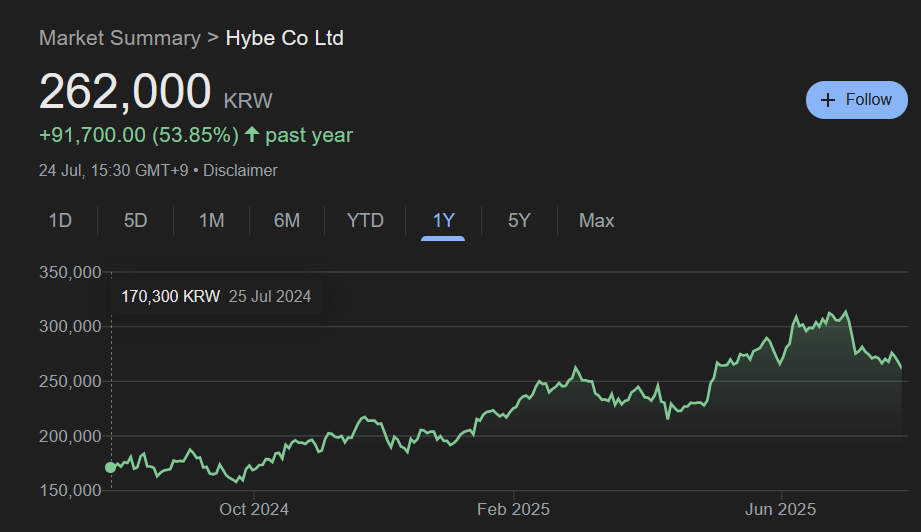Image resolution: width=921 pixels, height=532 pixels.
Task: Show the Max price history
Action: [x=596, y=221]
